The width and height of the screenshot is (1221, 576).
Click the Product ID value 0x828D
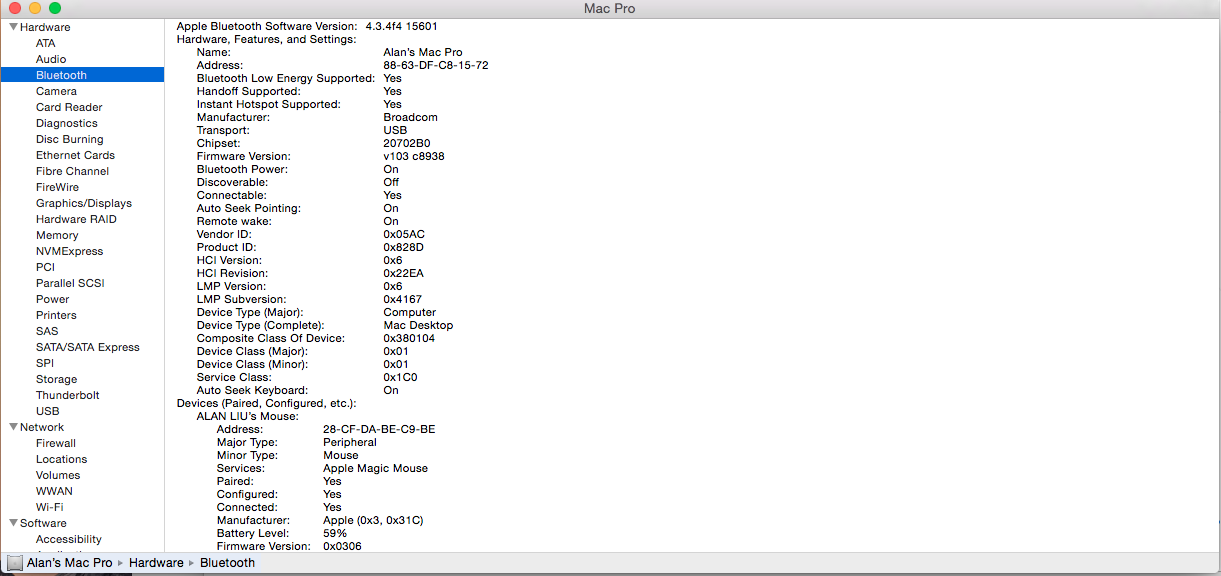coord(404,247)
